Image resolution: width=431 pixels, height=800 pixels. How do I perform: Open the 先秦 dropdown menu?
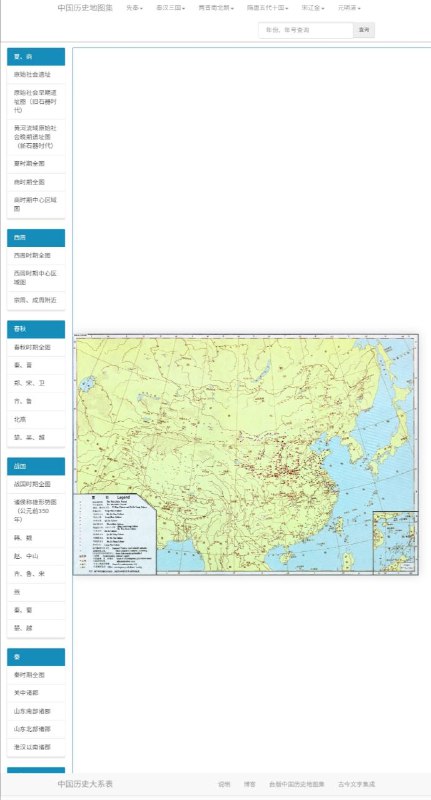pyautogui.click(x=134, y=8)
